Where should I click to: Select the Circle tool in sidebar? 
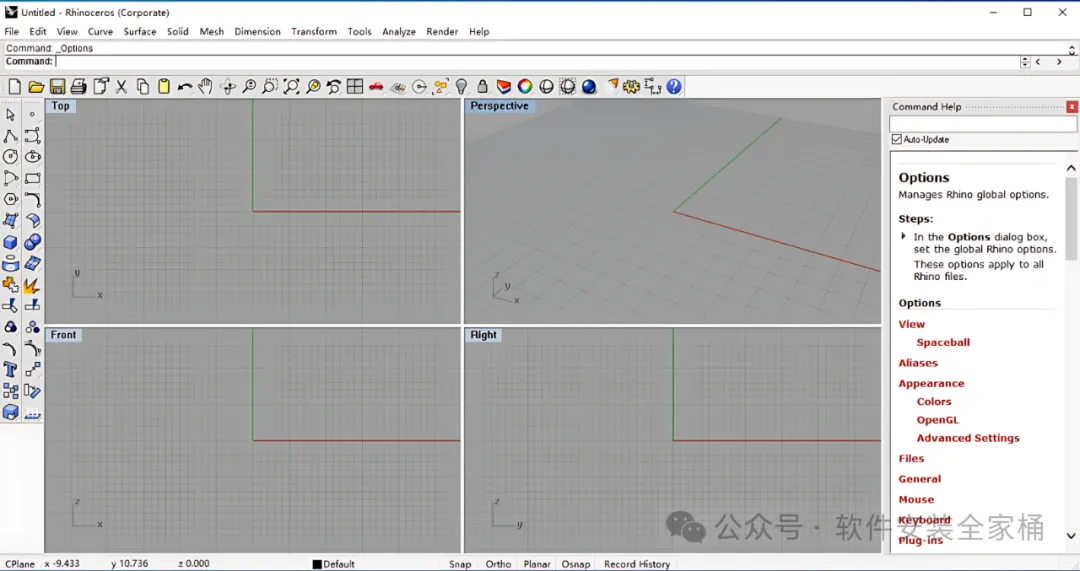(x=10, y=157)
